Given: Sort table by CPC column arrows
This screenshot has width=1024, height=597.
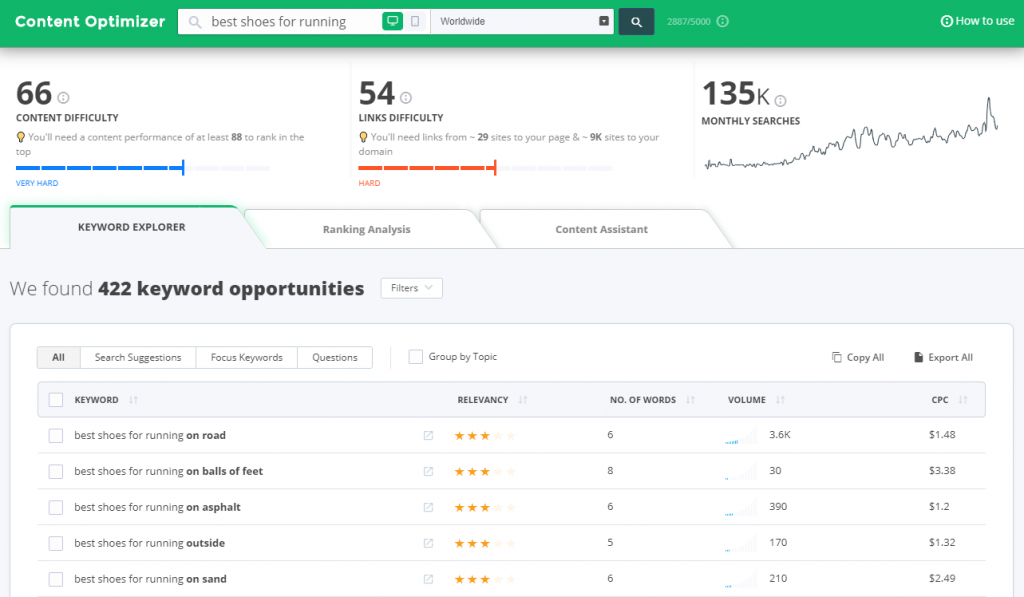Looking at the screenshot, I should pos(963,400).
